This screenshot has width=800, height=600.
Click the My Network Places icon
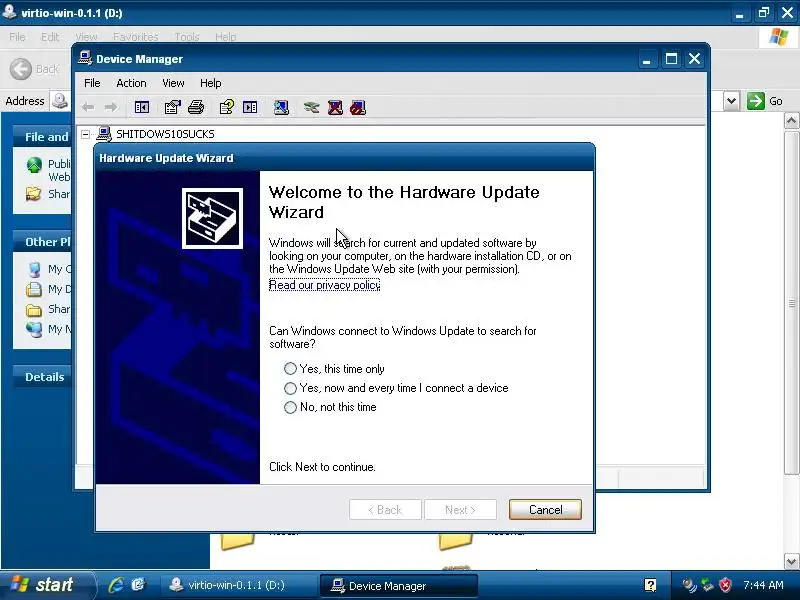click(x=34, y=329)
